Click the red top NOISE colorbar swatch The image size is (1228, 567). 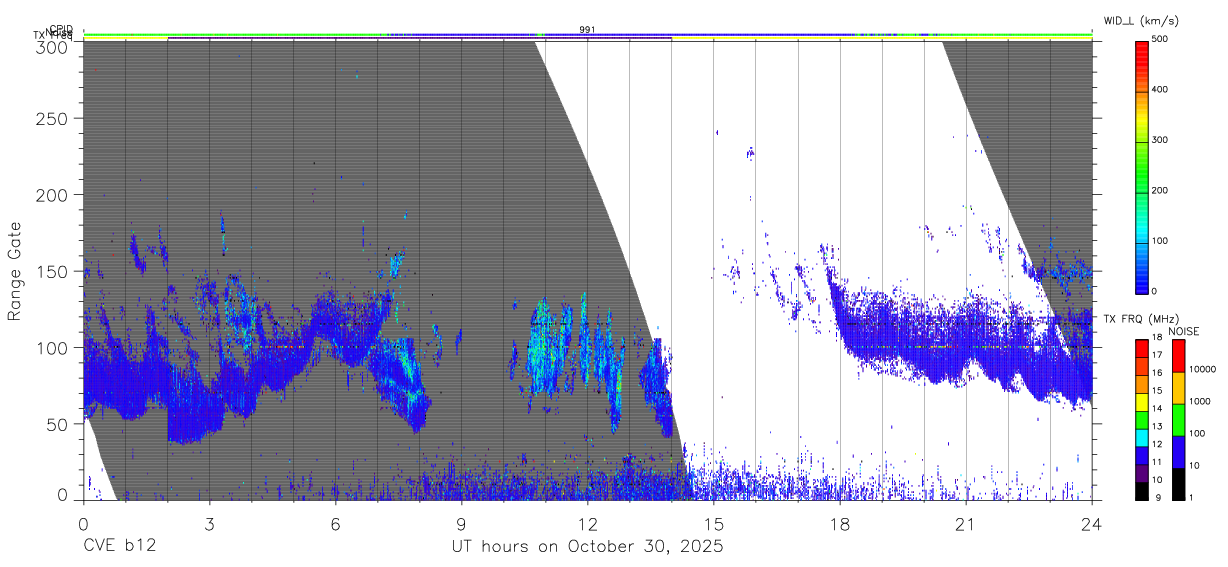1178,356
